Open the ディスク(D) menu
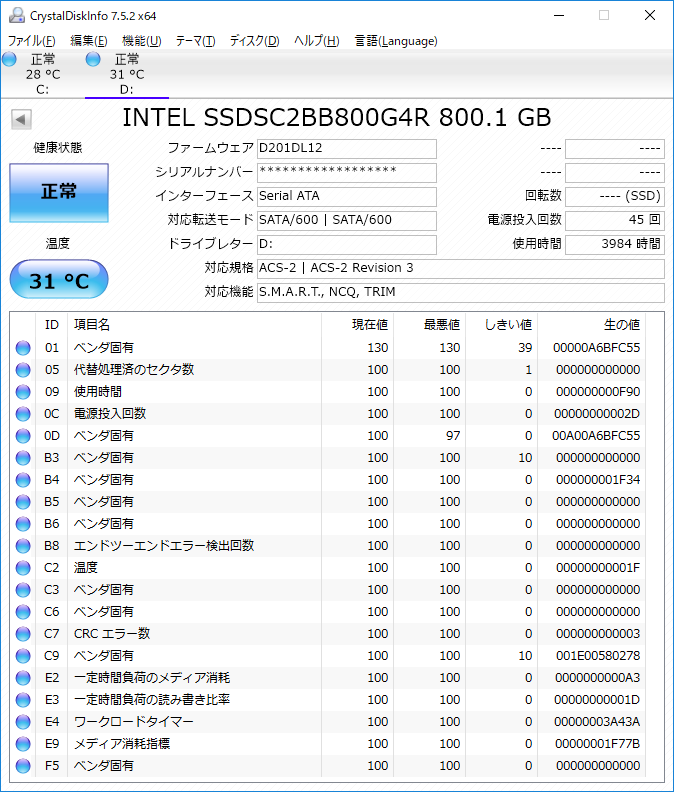 click(254, 41)
